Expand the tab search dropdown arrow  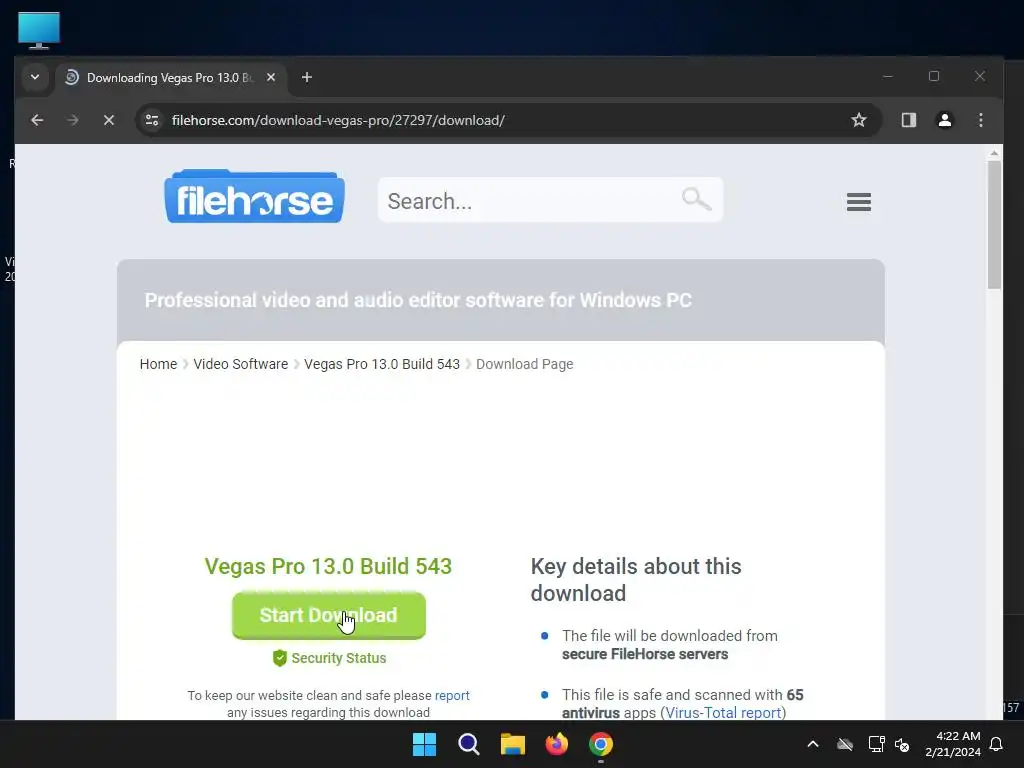pos(35,77)
